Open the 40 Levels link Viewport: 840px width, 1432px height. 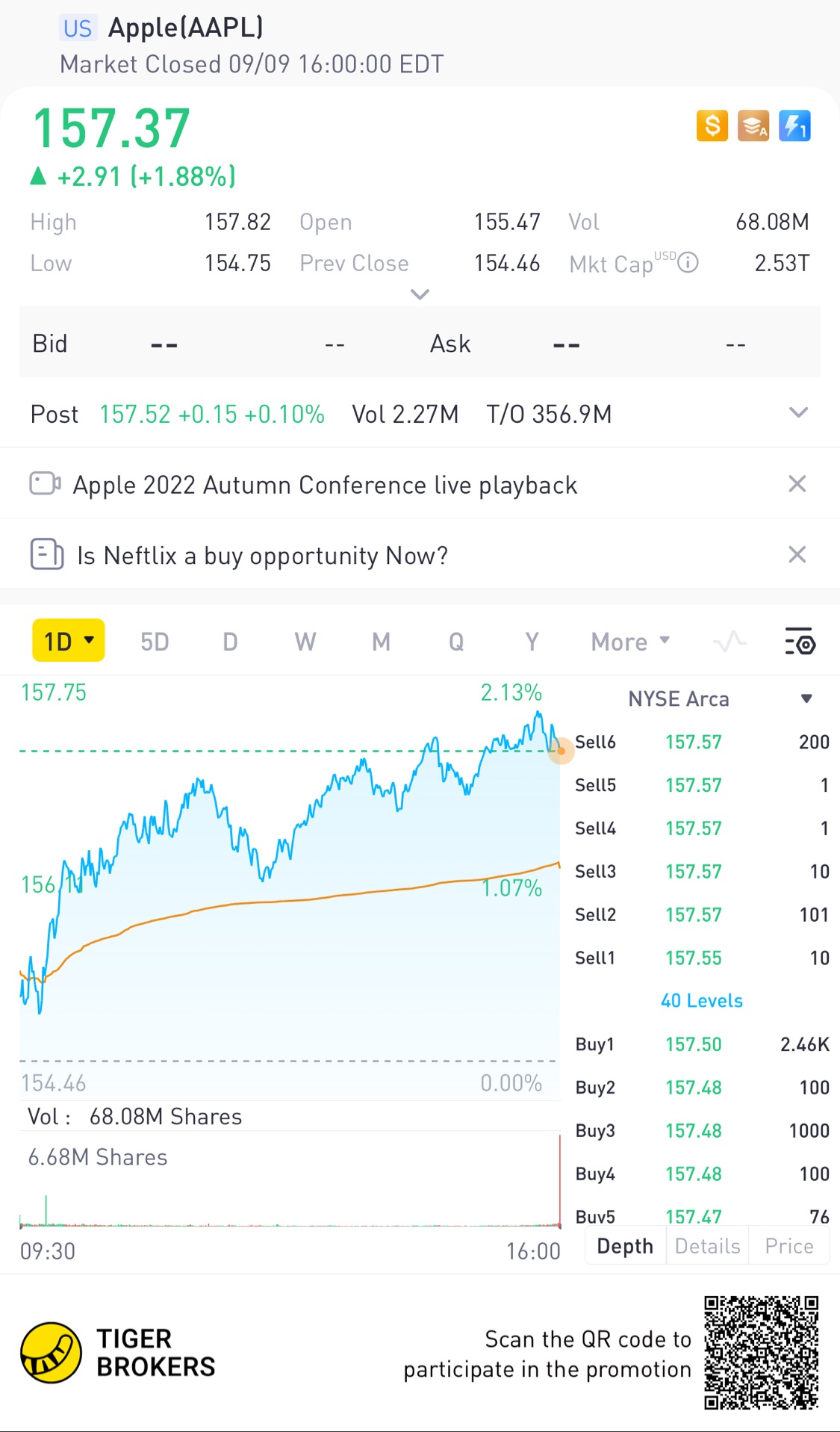[701, 1001]
